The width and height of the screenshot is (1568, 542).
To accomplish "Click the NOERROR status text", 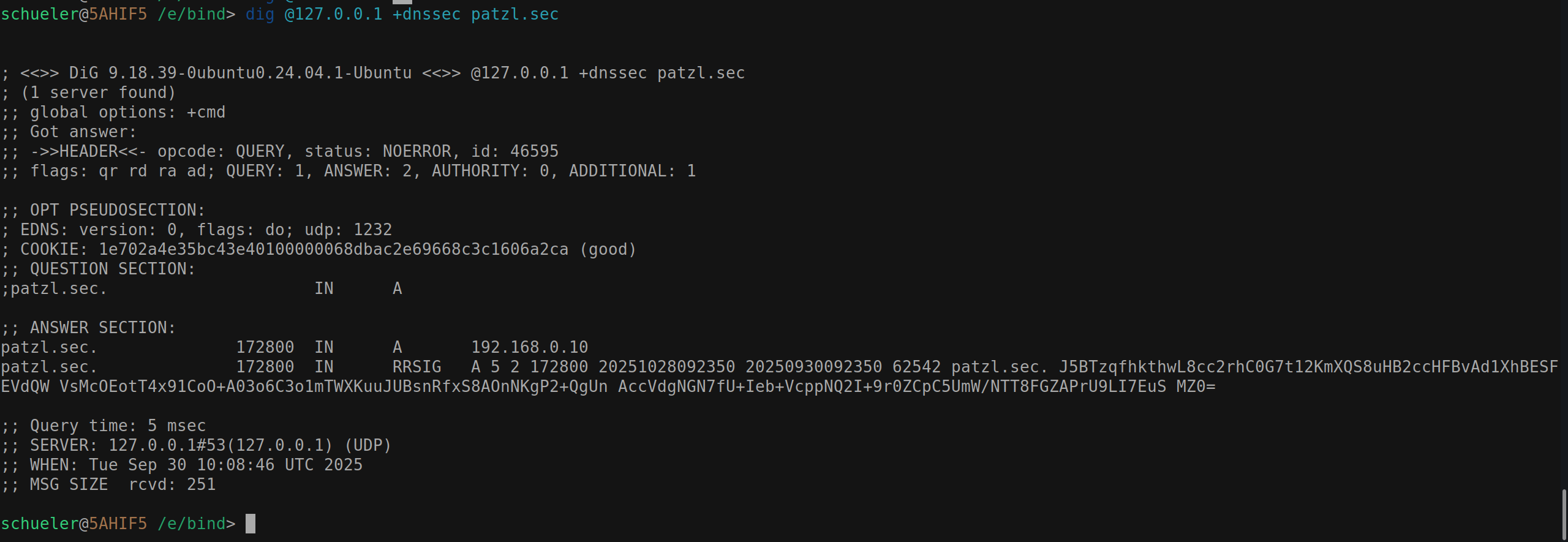I will coord(417,151).
